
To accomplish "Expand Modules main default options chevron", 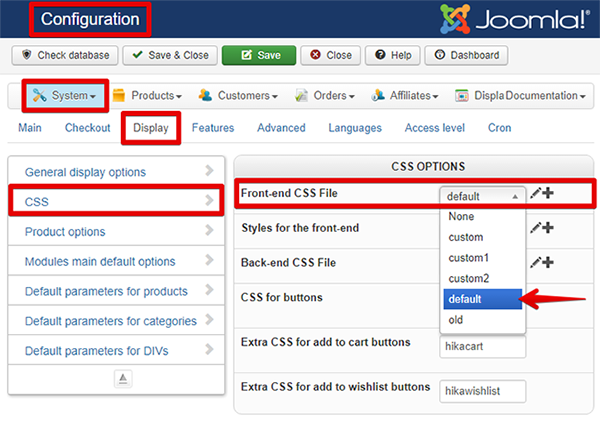I will point(209,260).
